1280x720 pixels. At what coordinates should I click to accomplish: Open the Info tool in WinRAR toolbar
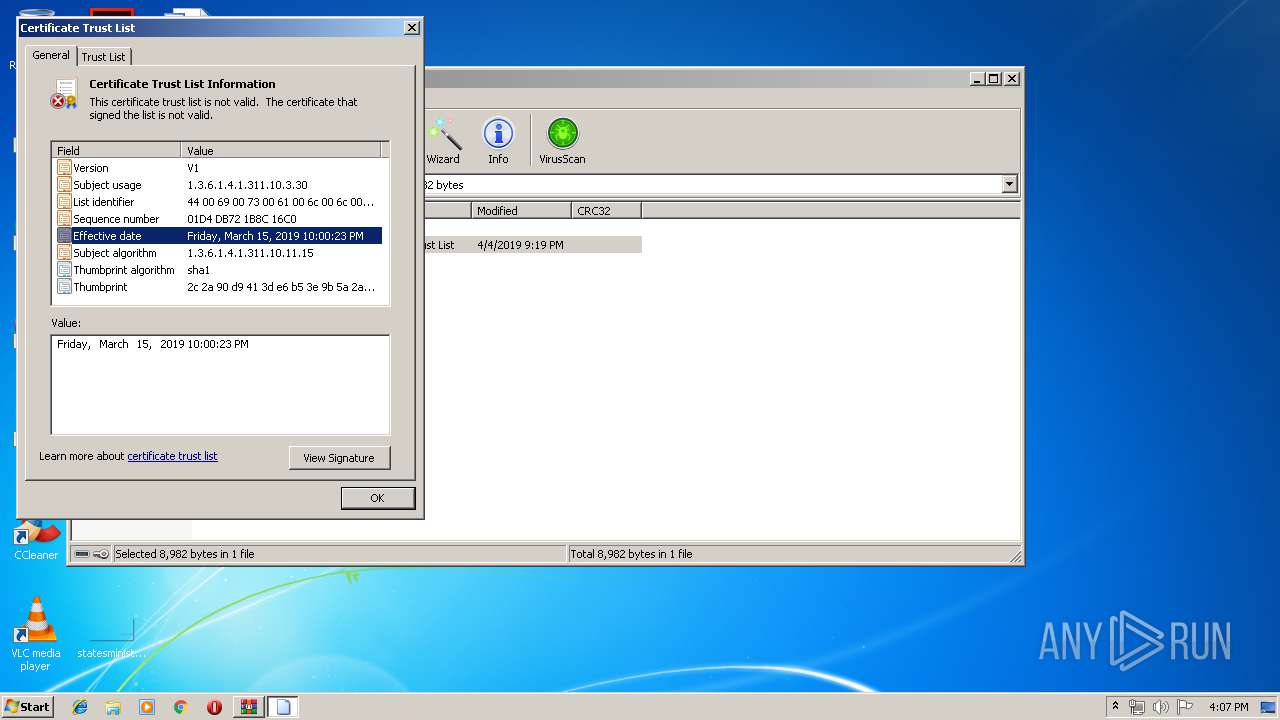click(x=498, y=141)
